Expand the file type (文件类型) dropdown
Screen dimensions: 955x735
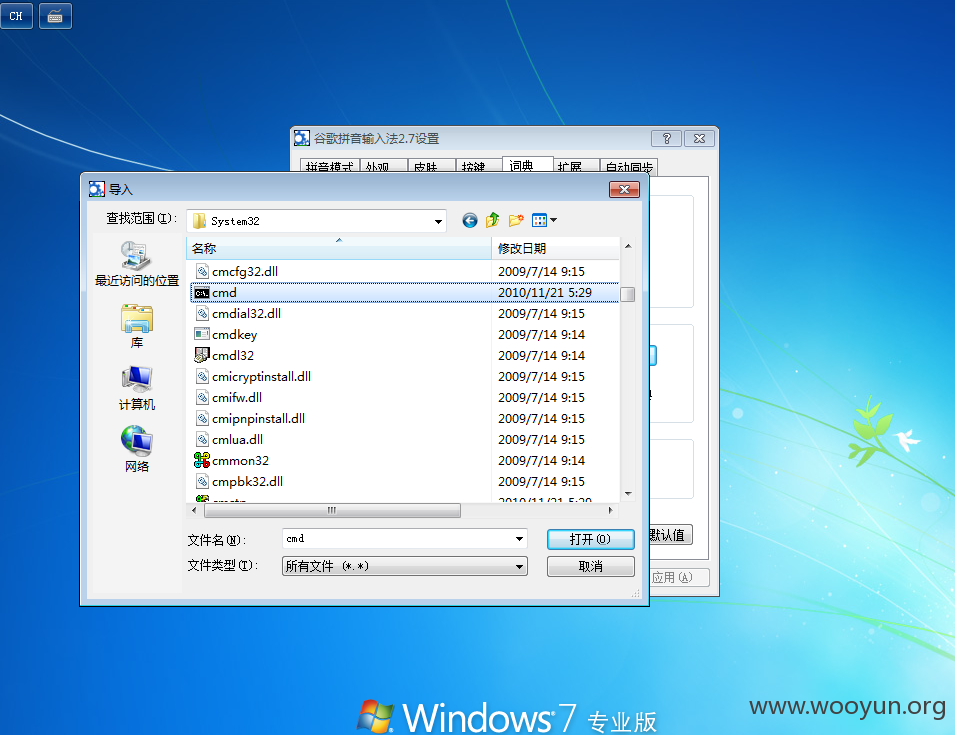click(519, 566)
